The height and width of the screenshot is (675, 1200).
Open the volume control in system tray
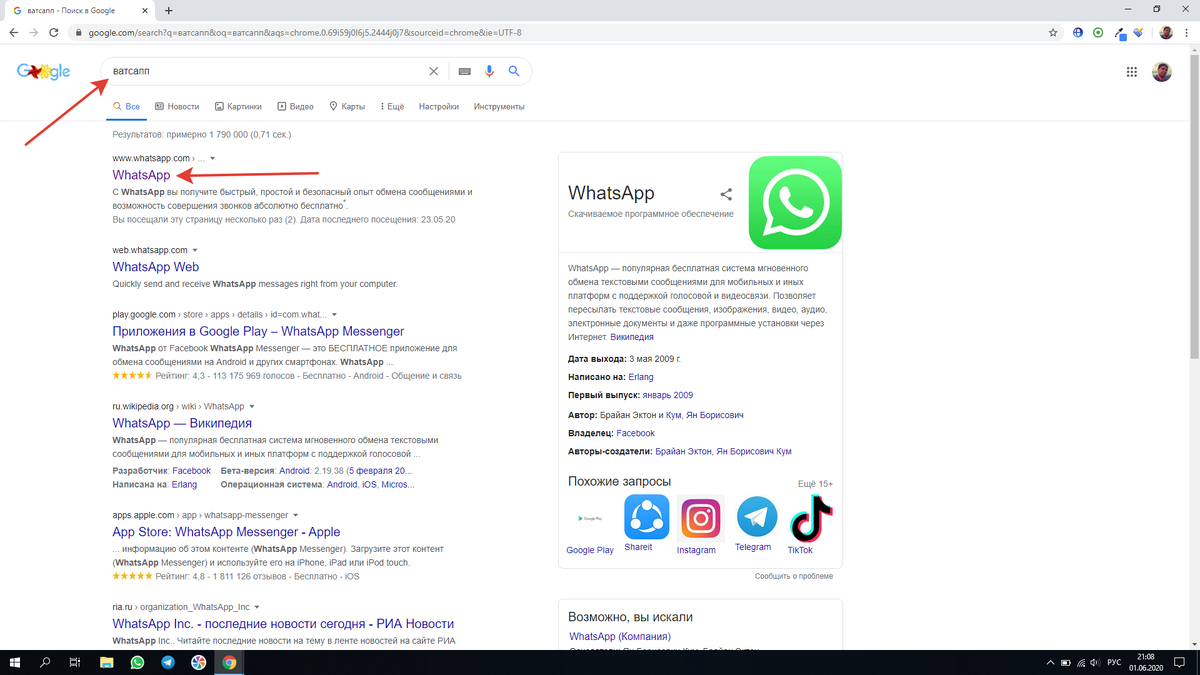tap(1097, 662)
